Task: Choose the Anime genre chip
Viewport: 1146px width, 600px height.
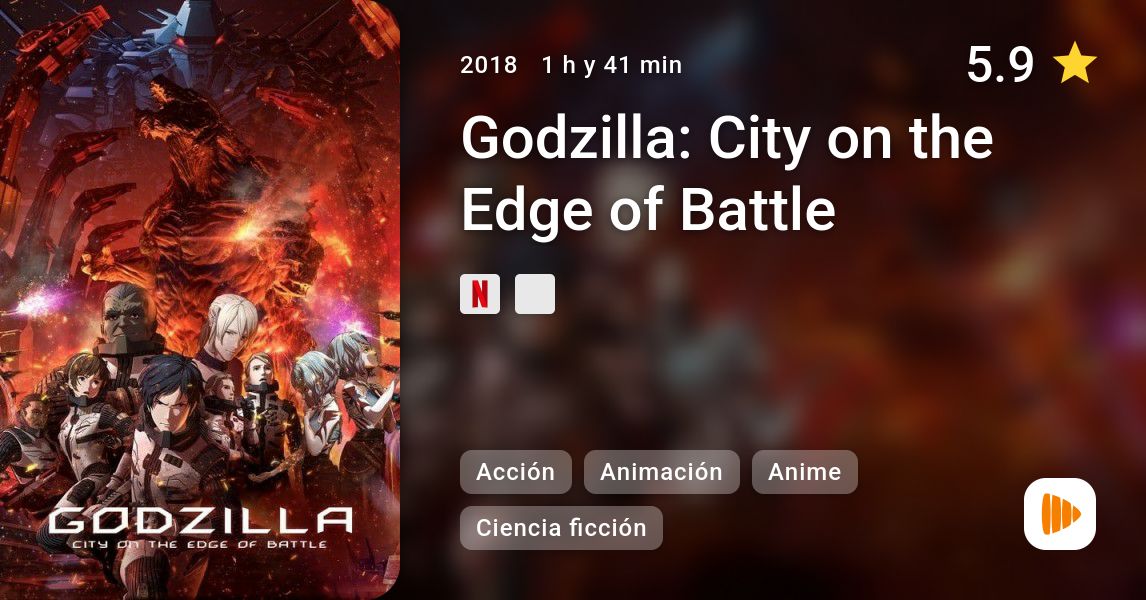Action: click(805, 472)
